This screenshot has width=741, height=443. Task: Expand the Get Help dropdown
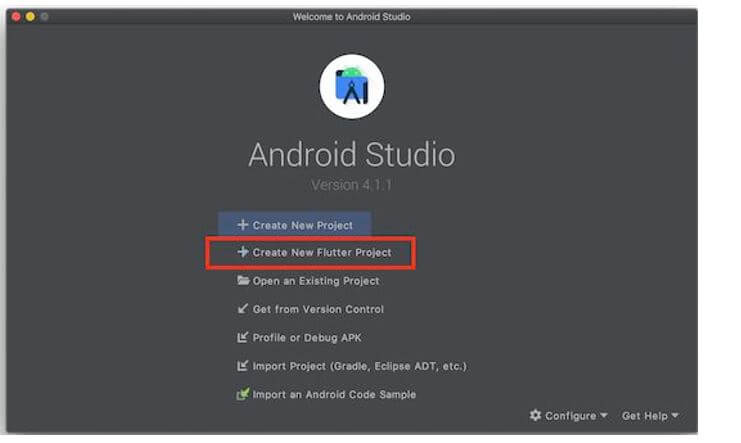click(x=650, y=416)
